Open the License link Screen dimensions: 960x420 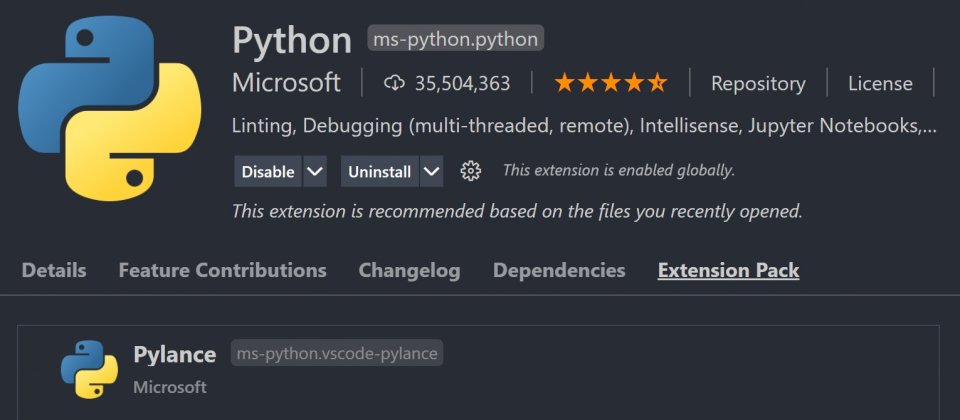tap(880, 83)
